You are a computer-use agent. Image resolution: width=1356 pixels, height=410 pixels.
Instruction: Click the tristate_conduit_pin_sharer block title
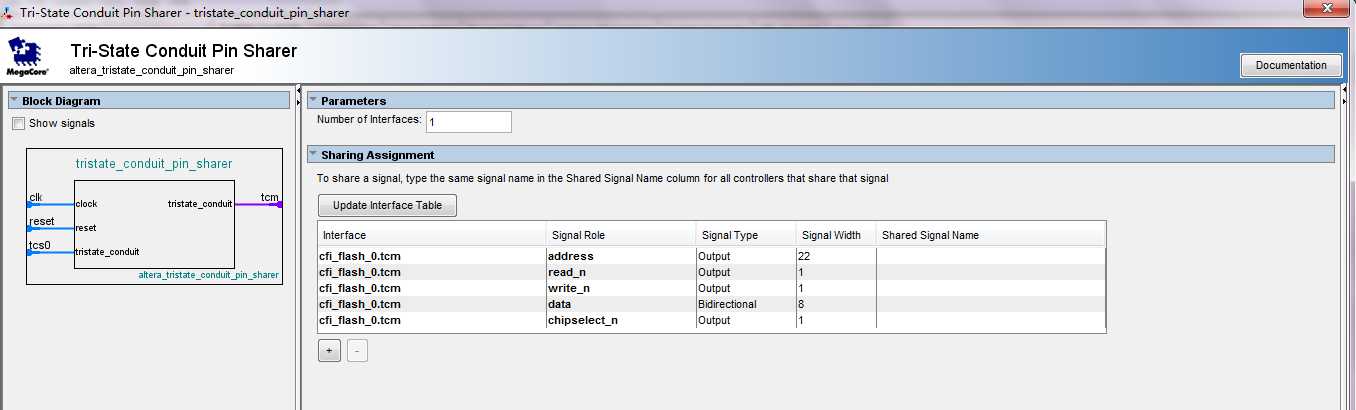point(154,164)
